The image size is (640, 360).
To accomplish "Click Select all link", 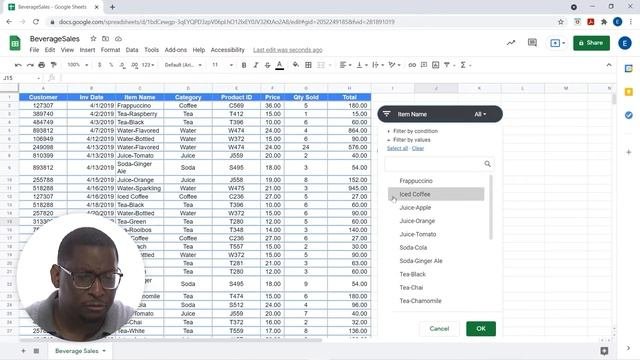I will point(397,148).
